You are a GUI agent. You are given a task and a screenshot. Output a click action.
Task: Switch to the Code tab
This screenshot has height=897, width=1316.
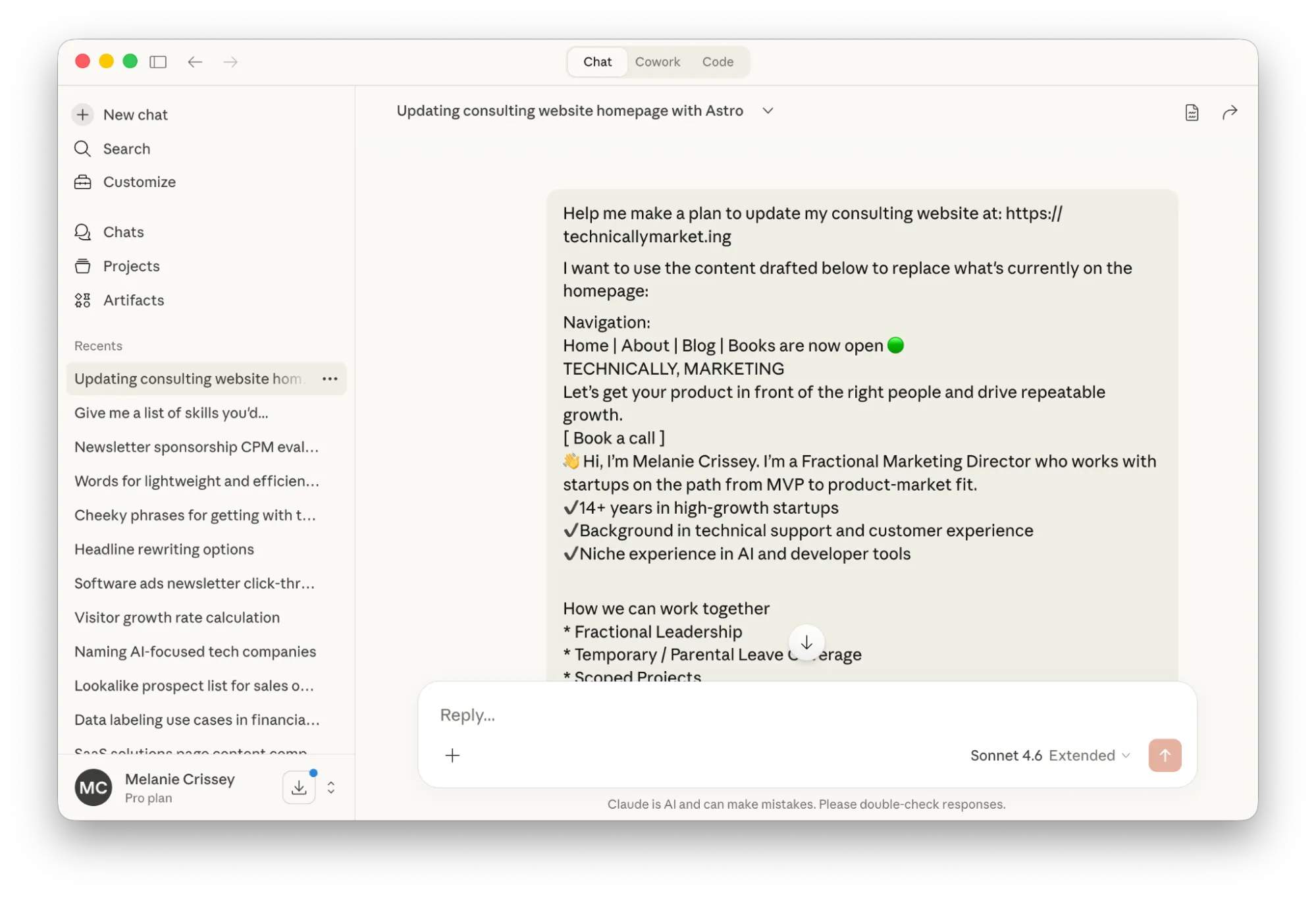tap(717, 62)
